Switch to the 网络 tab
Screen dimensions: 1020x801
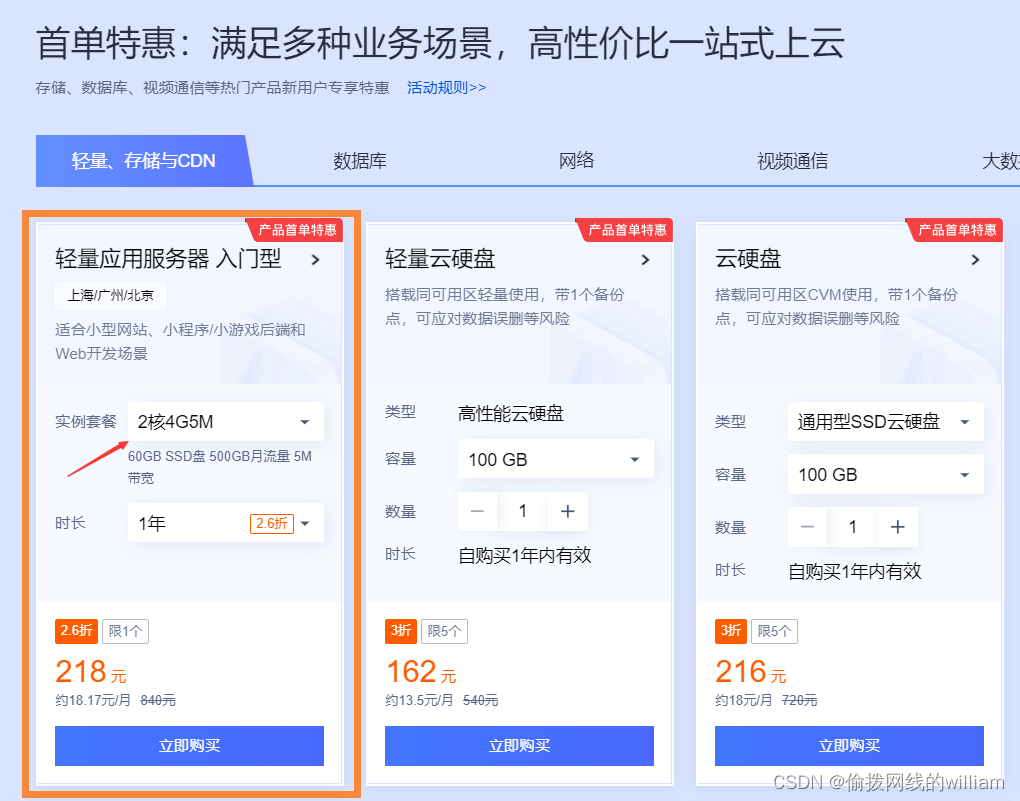click(x=576, y=161)
